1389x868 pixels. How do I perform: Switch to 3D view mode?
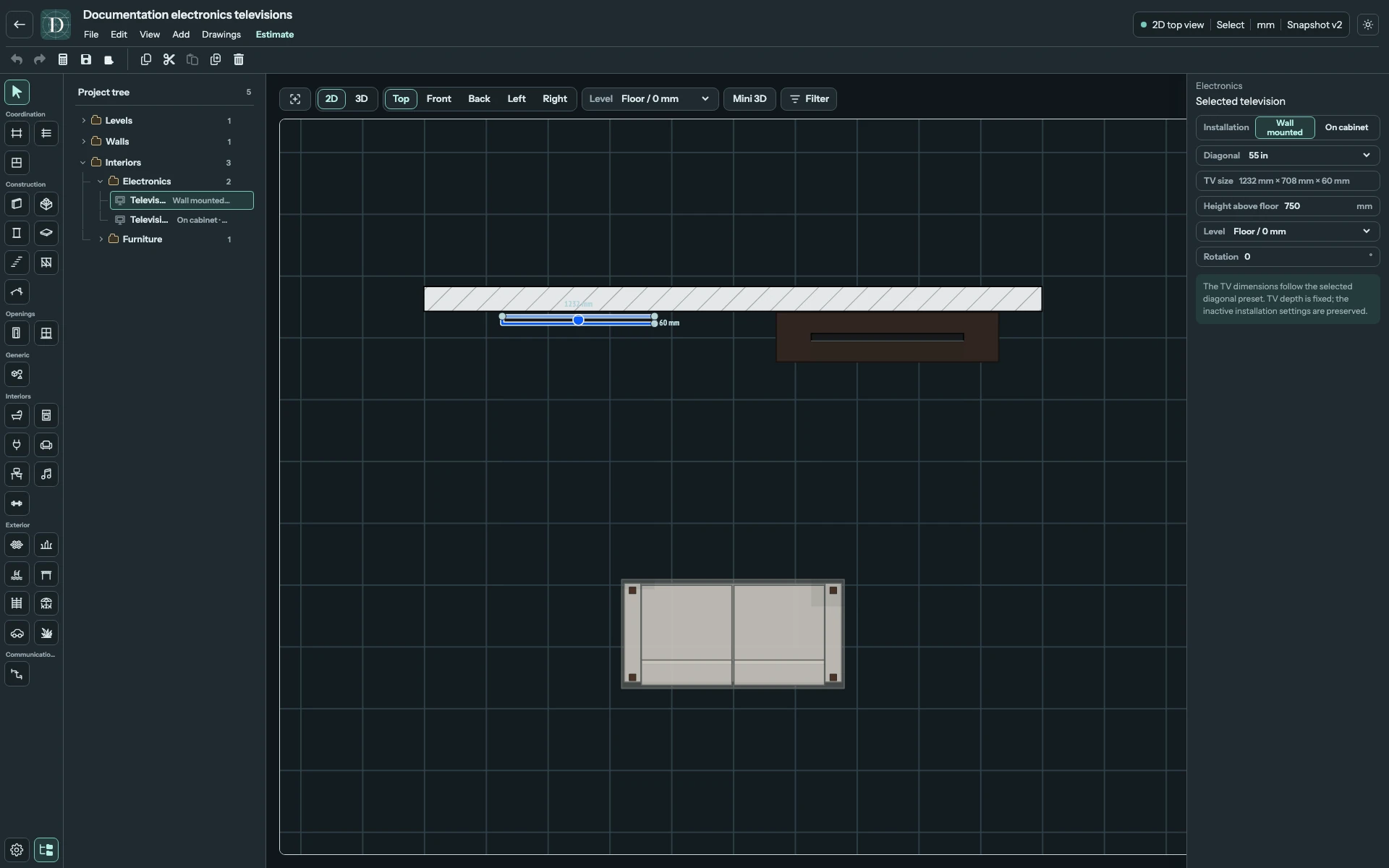(361, 99)
